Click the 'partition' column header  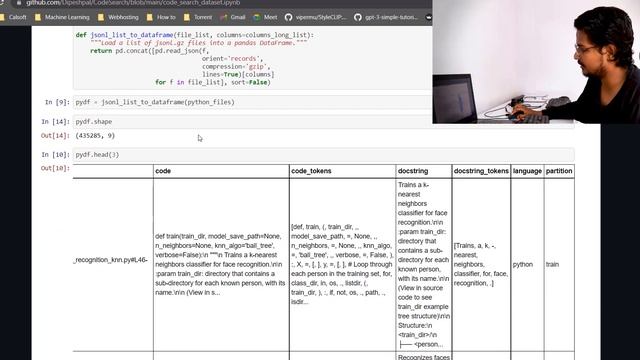559,171
